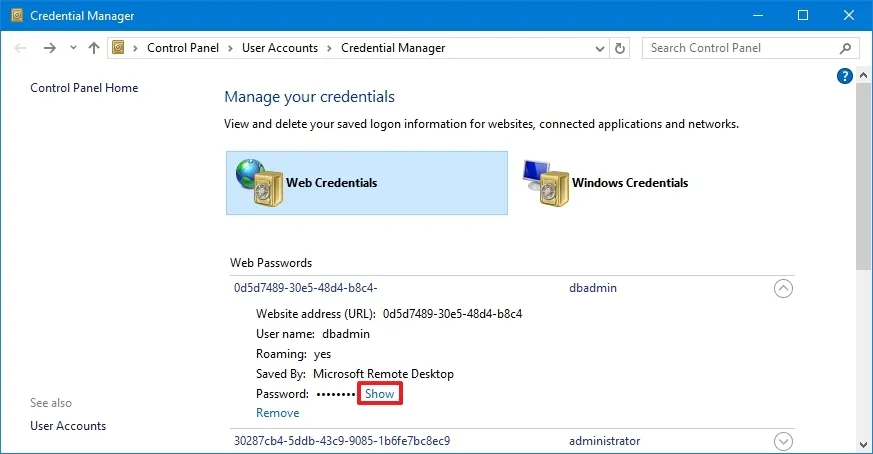Click the Website address URL value
The height and width of the screenshot is (454, 873).
[x=453, y=314]
